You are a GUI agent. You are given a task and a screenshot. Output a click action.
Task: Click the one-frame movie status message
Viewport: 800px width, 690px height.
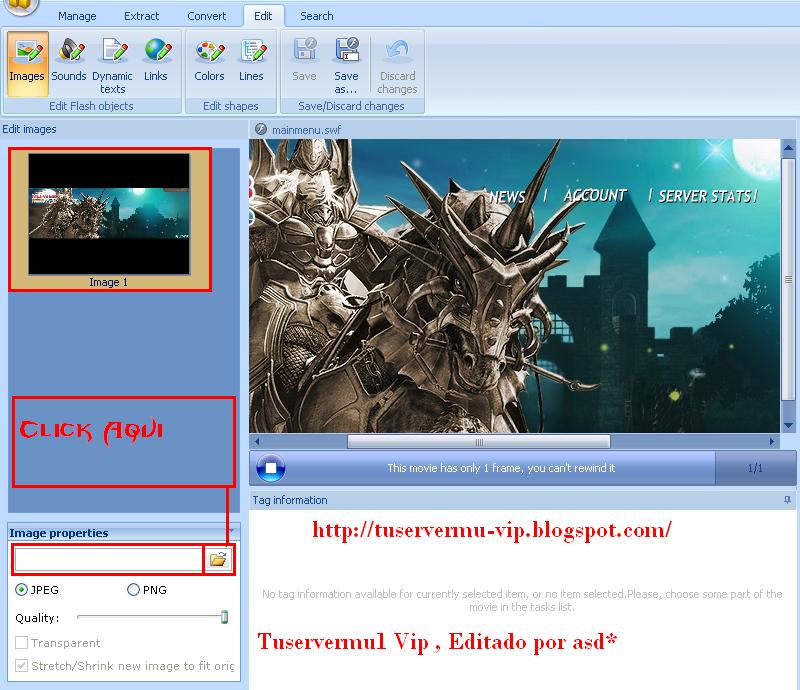(x=501, y=468)
